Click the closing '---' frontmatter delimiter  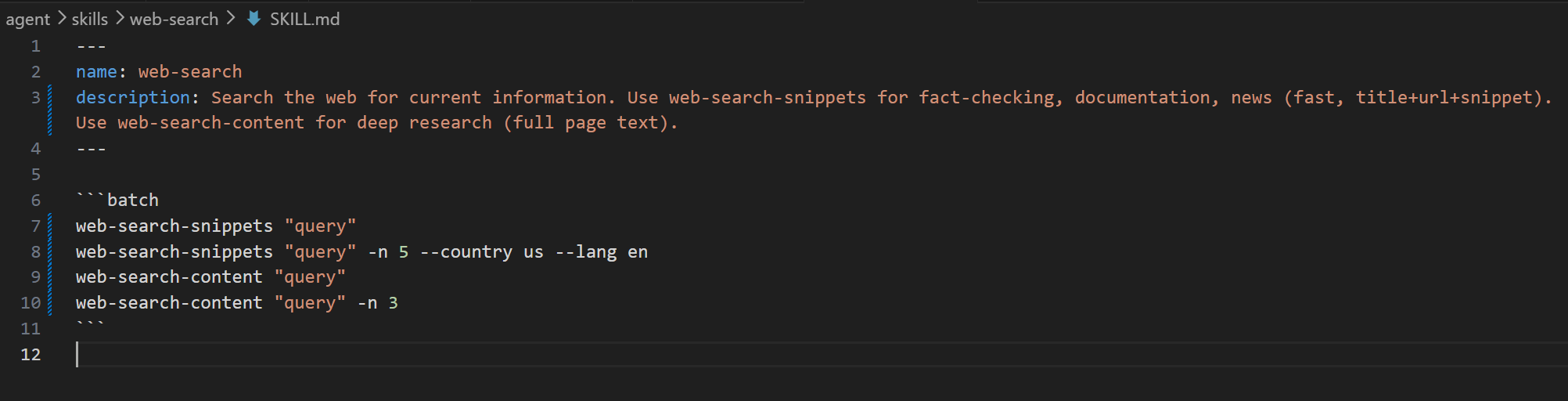[91, 149]
